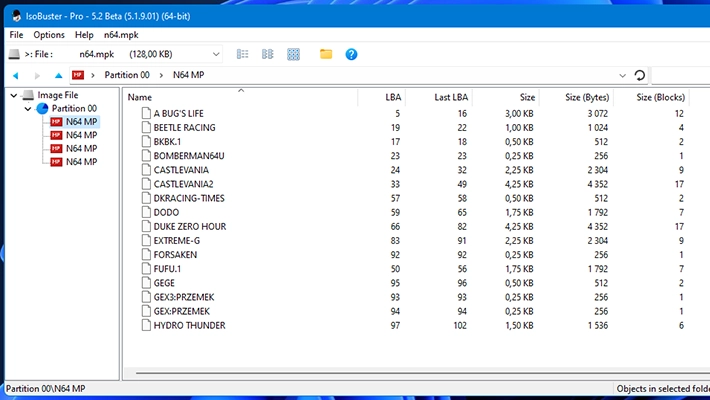Click the MP icon in the breadcrumb bar
Image resolution: width=710 pixels, height=400 pixels.
(78, 75)
